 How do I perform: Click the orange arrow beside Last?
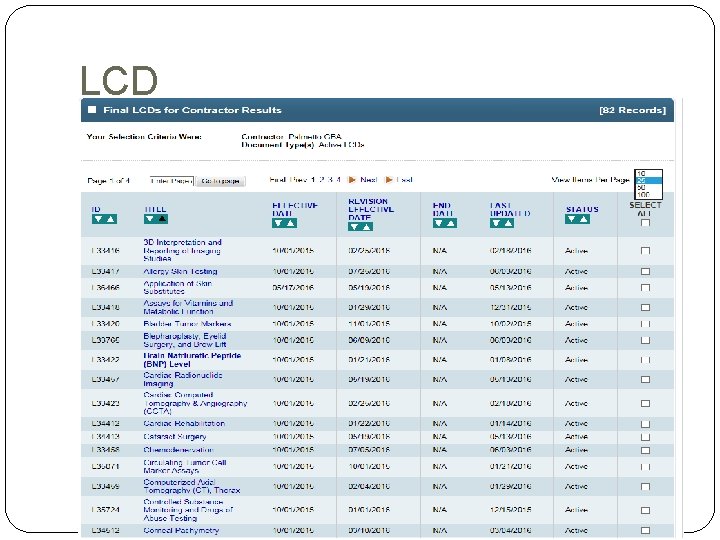coord(389,180)
